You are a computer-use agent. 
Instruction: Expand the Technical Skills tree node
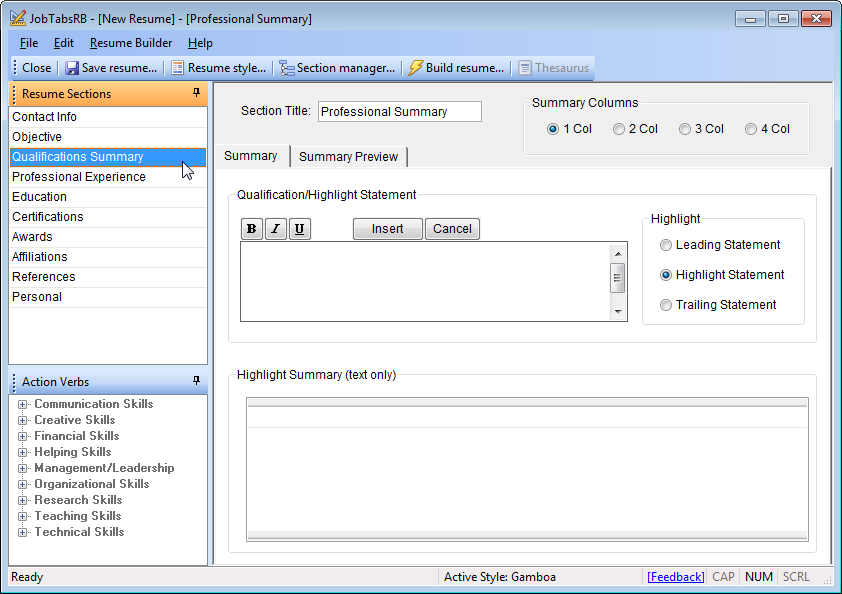[x=23, y=533]
